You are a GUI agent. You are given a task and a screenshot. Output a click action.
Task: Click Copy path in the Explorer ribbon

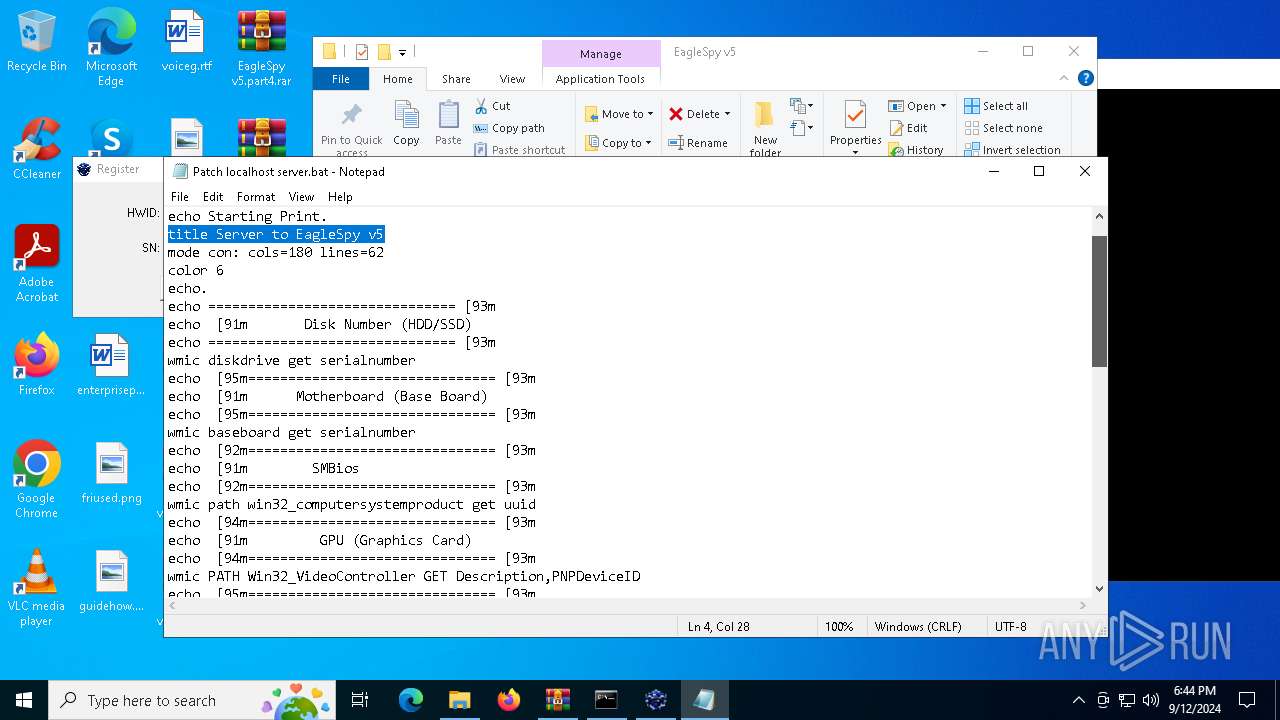click(x=509, y=128)
